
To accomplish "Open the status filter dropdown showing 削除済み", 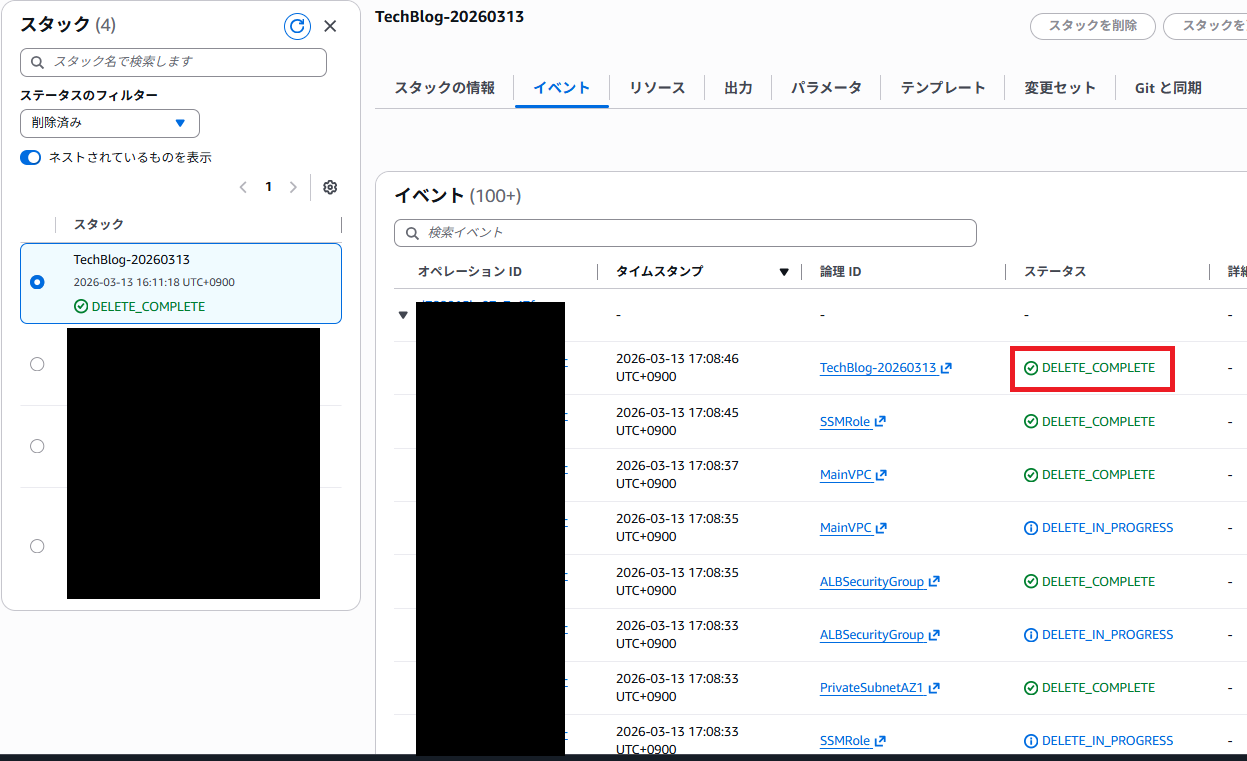I will pyautogui.click(x=109, y=123).
